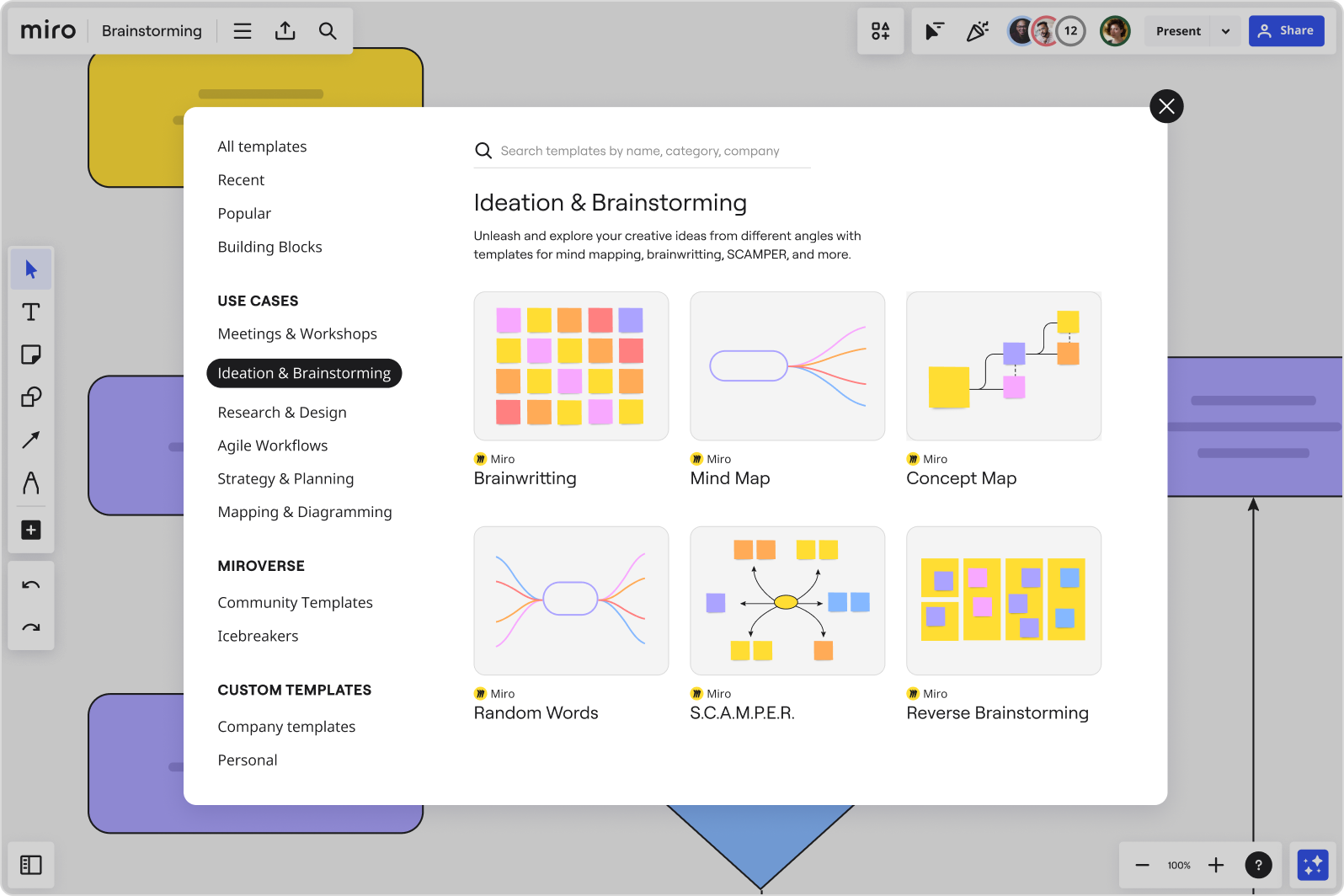Choose the Brainwritting template thumbnail
The height and width of the screenshot is (896, 1344).
571,366
